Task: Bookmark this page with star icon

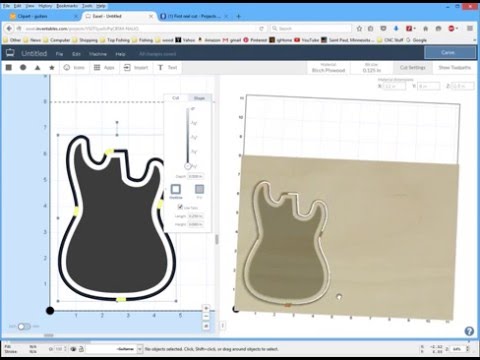Action: pyautogui.click(x=359, y=29)
